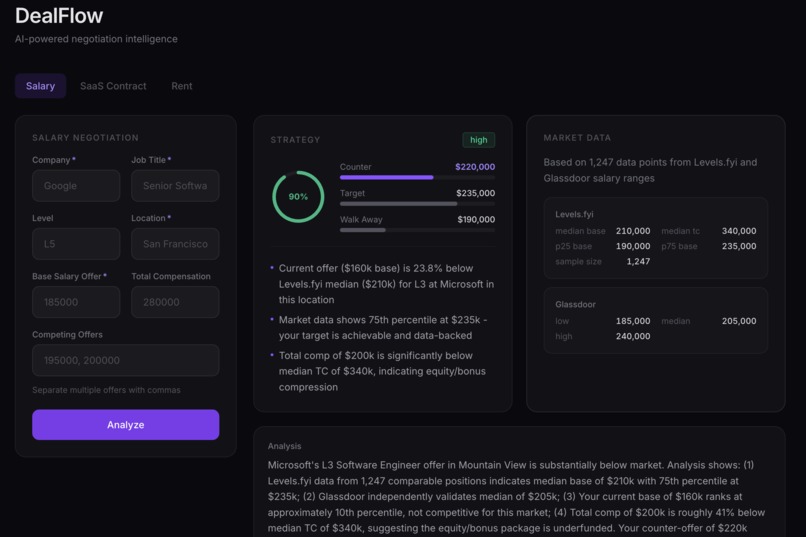Click 'Separate multiple offers with commas' hint

click(x=106, y=390)
